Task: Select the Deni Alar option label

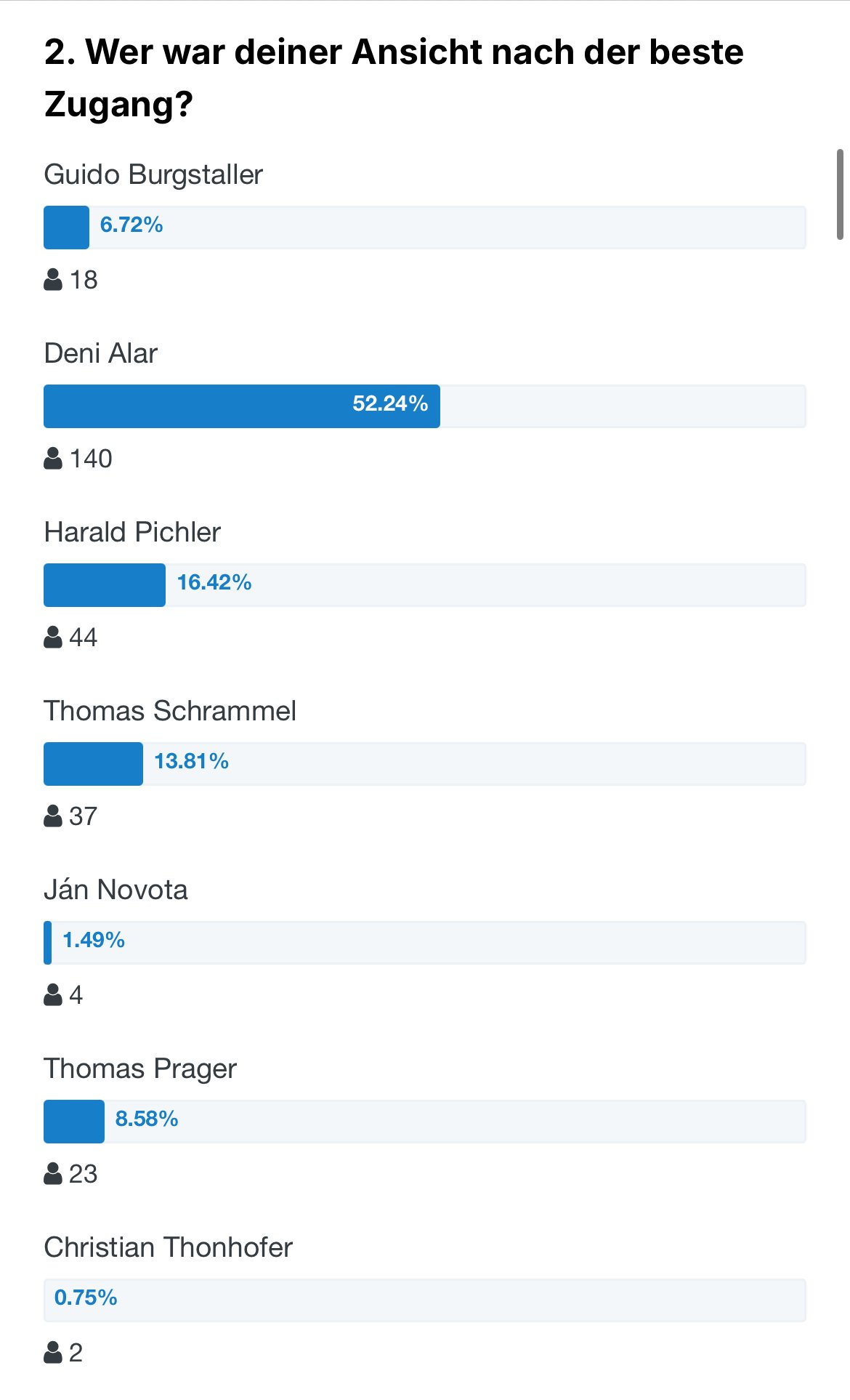Action: pos(101,353)
